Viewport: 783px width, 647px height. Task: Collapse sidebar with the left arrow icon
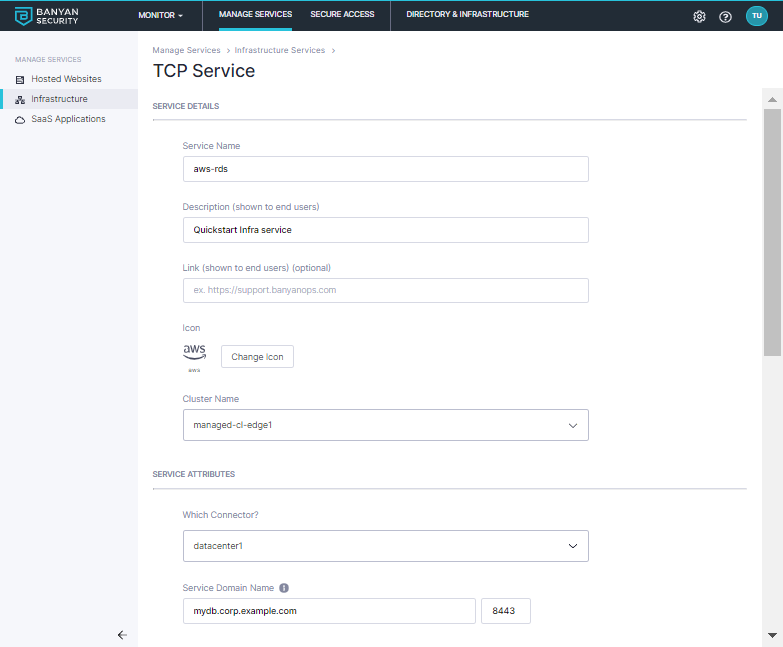pyautogui.click(x=122, y=634)
